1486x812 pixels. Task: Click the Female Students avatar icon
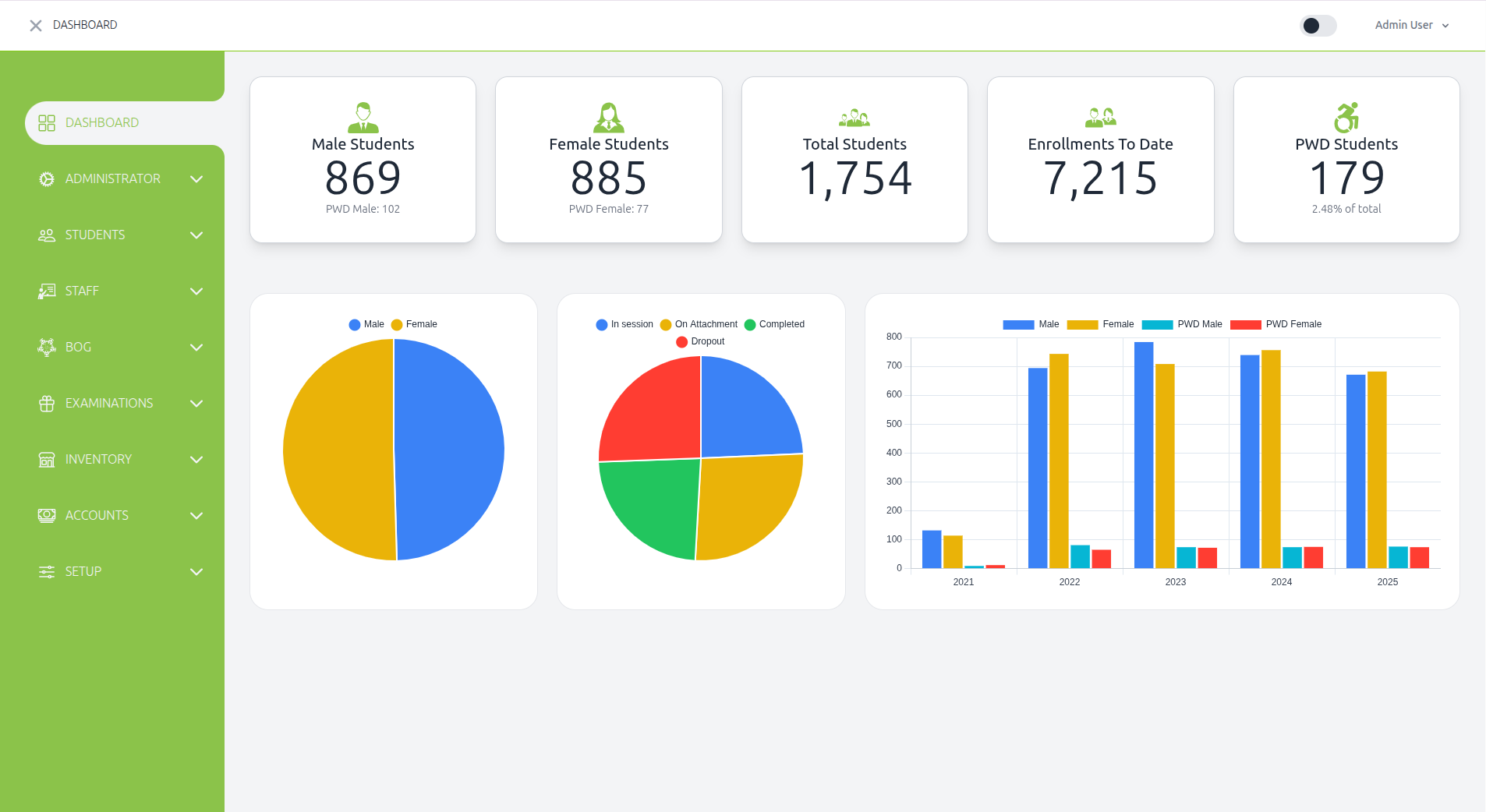pyautogui.click(x=609, y=118)
